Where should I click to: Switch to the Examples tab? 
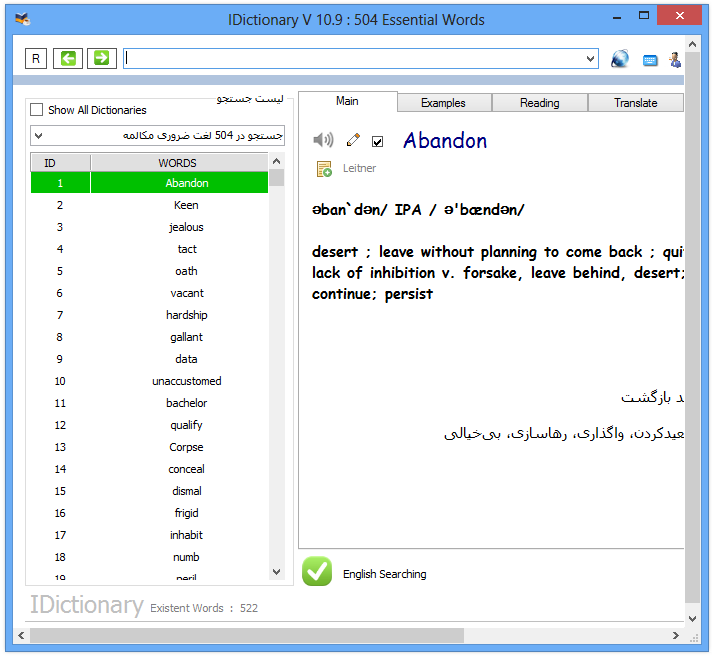pyautogui.click(x=443, y=103)
